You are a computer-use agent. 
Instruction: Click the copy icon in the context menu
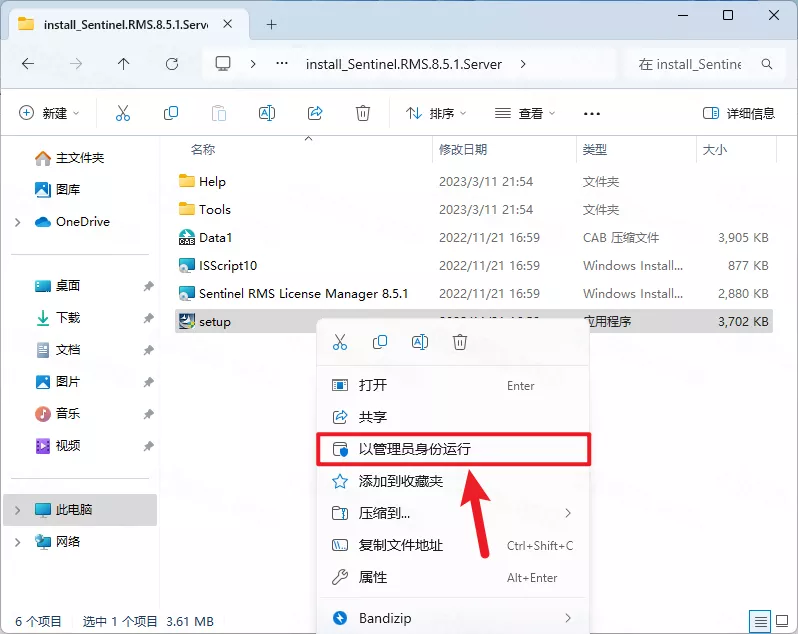click(380, 342)
